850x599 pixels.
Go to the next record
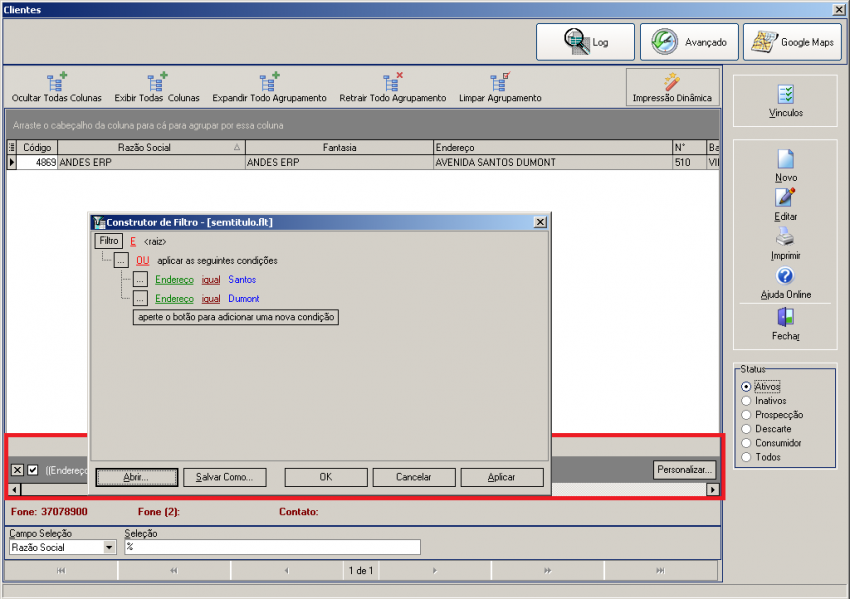434,570
